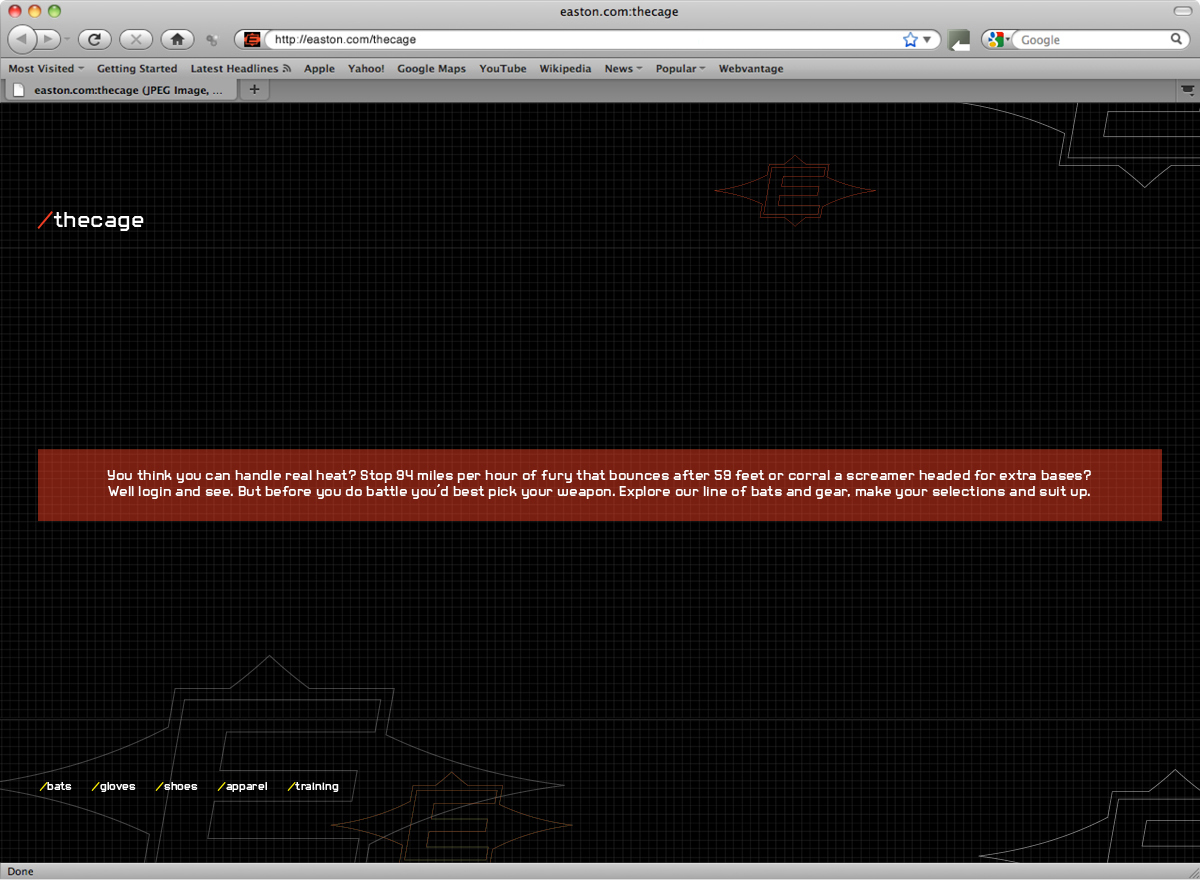Click the browser Back button
1200x880 pixels.
tap(22, 40)
